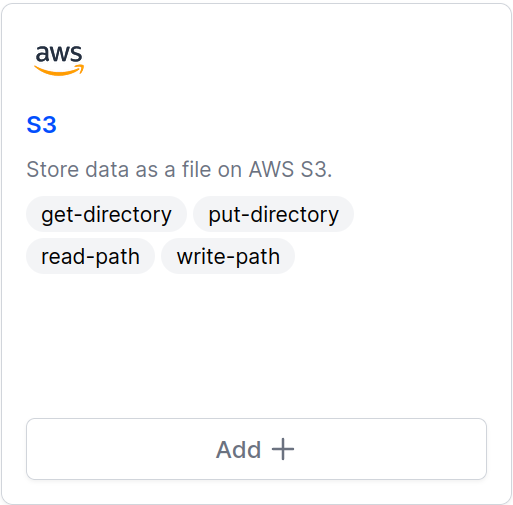Choose the get-directory capability chip
Screen dimensions: 513x505
[x=106, y=214]
